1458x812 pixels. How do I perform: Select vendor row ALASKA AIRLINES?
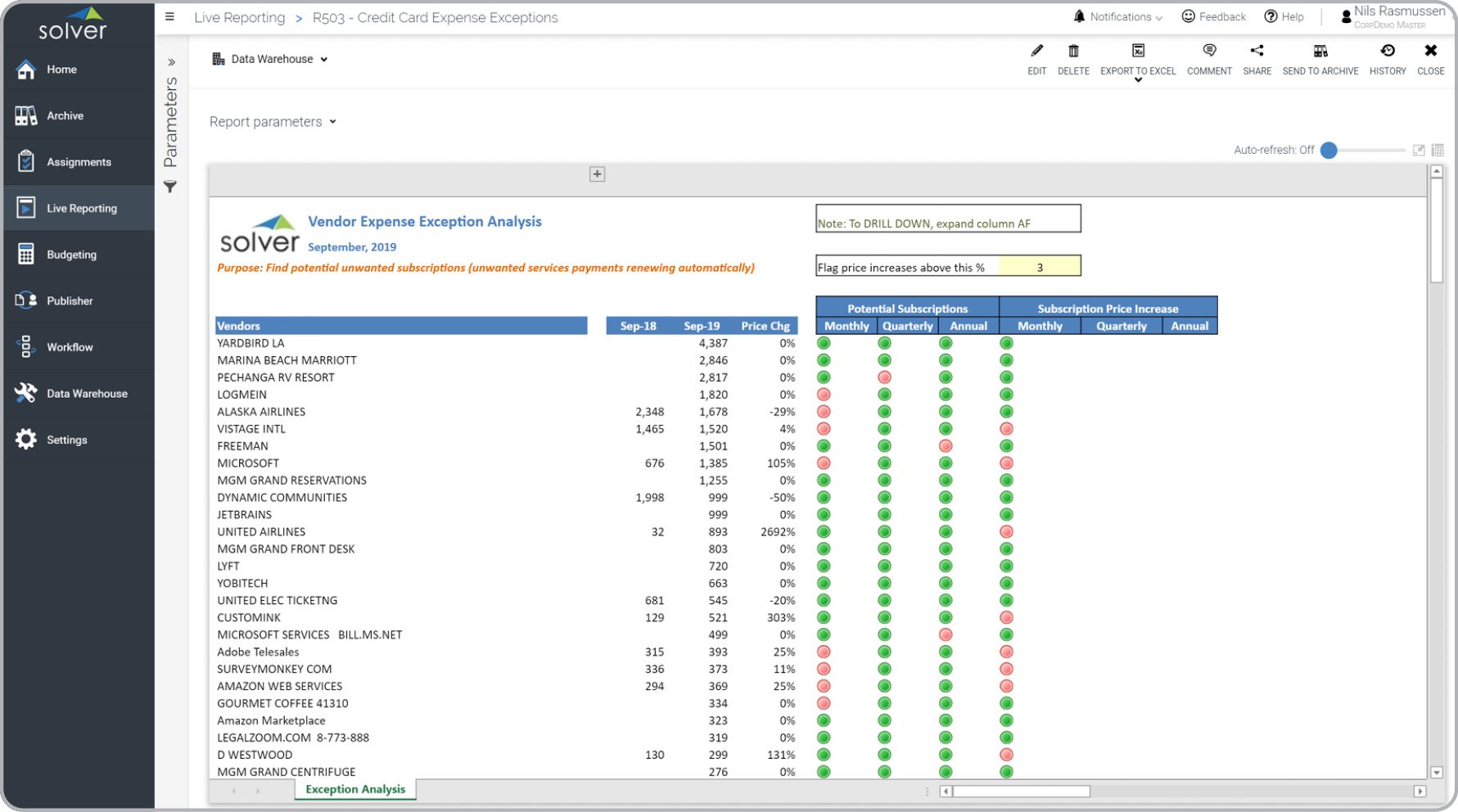point(261,412)
